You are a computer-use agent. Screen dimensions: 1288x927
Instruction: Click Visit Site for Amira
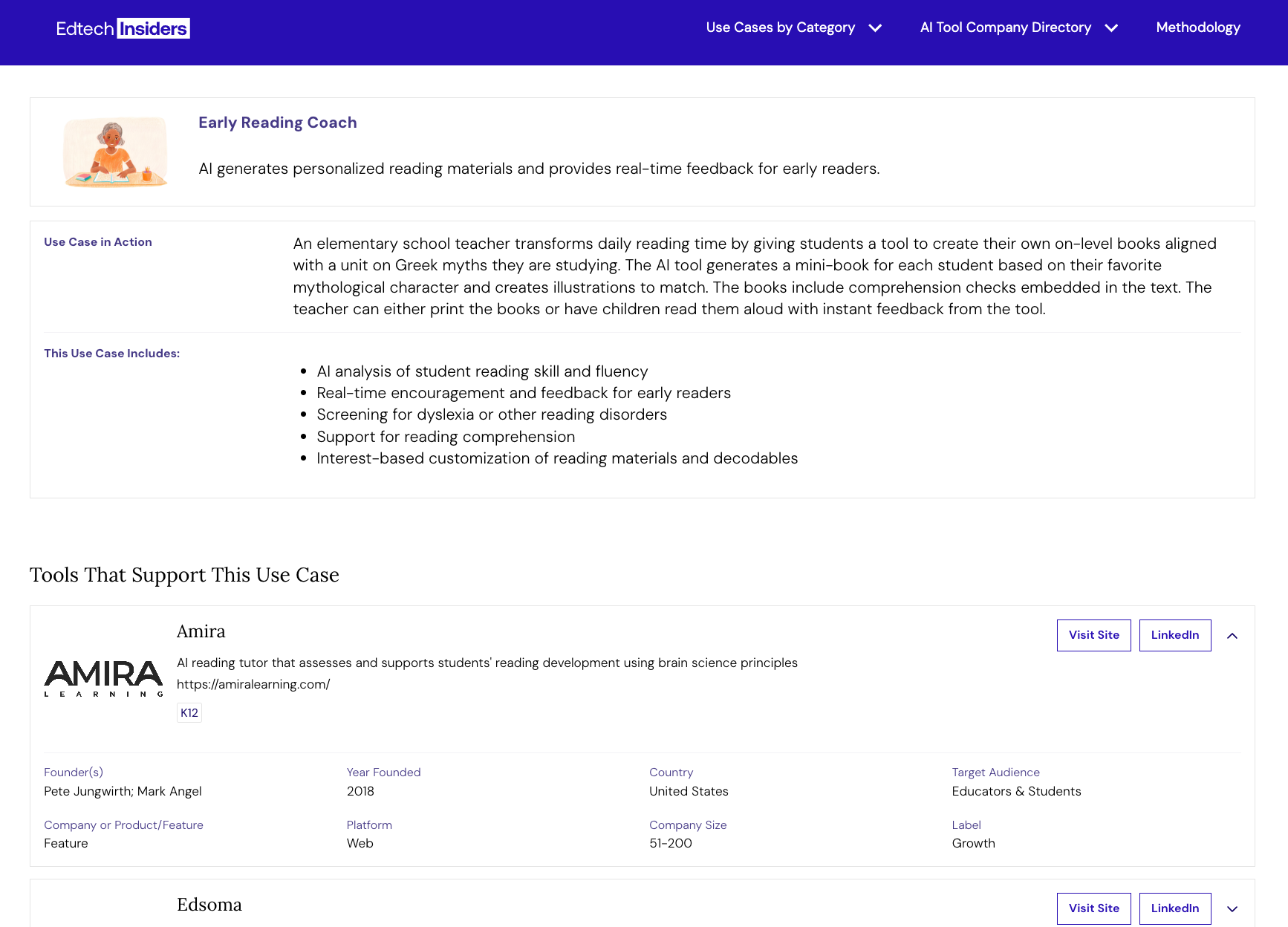pos(1093,635)
